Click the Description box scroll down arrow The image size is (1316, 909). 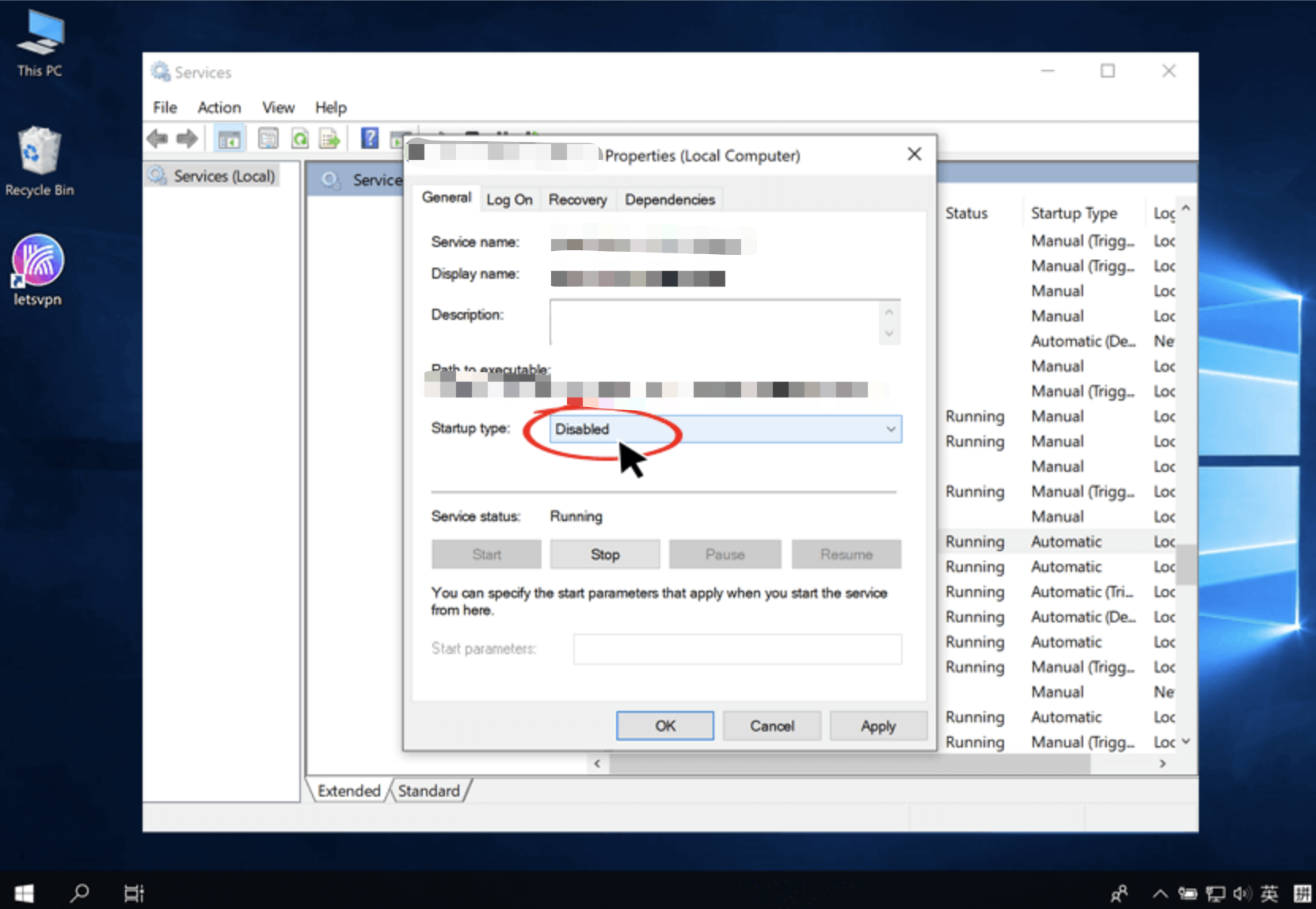889,333
